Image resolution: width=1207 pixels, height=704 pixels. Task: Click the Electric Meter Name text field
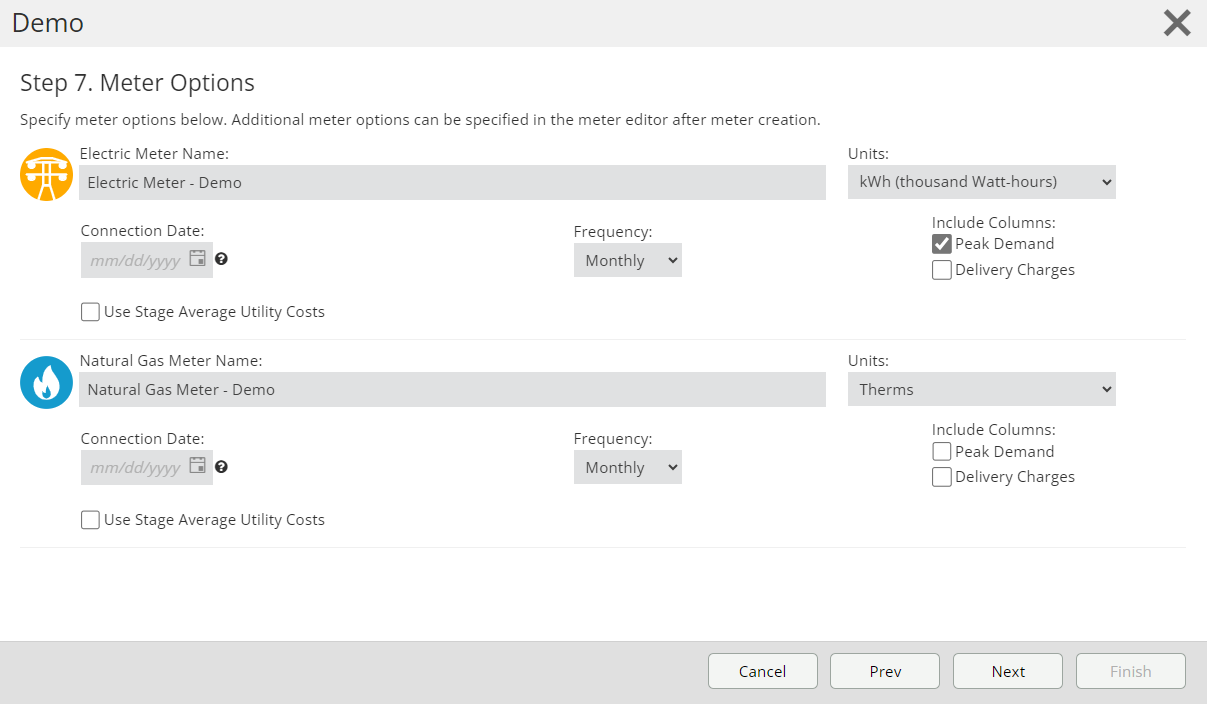pyautogui.click(x=452, y=183)
